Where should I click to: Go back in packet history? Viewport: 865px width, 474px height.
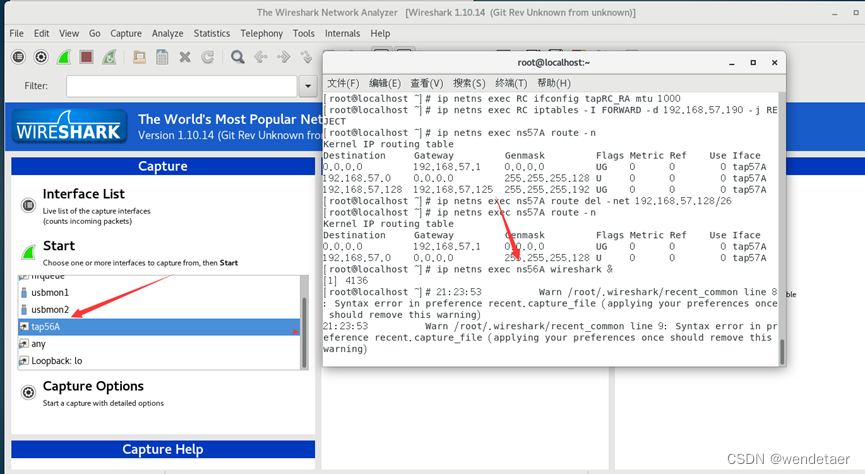point(260,57)
